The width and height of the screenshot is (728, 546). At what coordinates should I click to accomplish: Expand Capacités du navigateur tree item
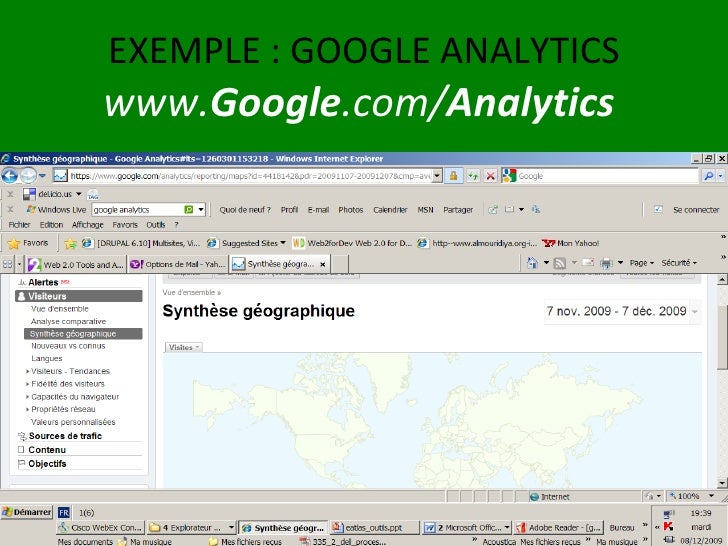(x=27, y=397)
